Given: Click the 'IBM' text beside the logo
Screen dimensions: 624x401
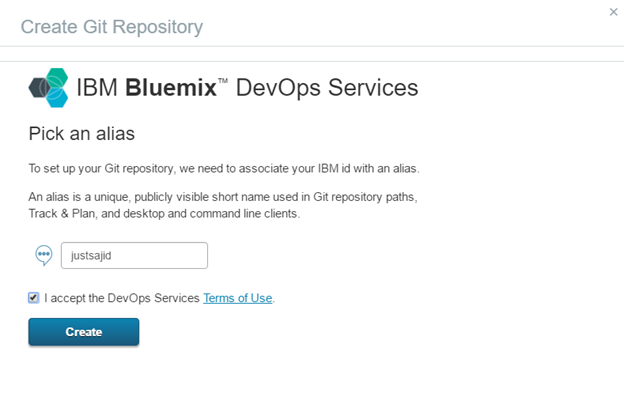Looking at the screenshot, I should [x=97, y=88].
